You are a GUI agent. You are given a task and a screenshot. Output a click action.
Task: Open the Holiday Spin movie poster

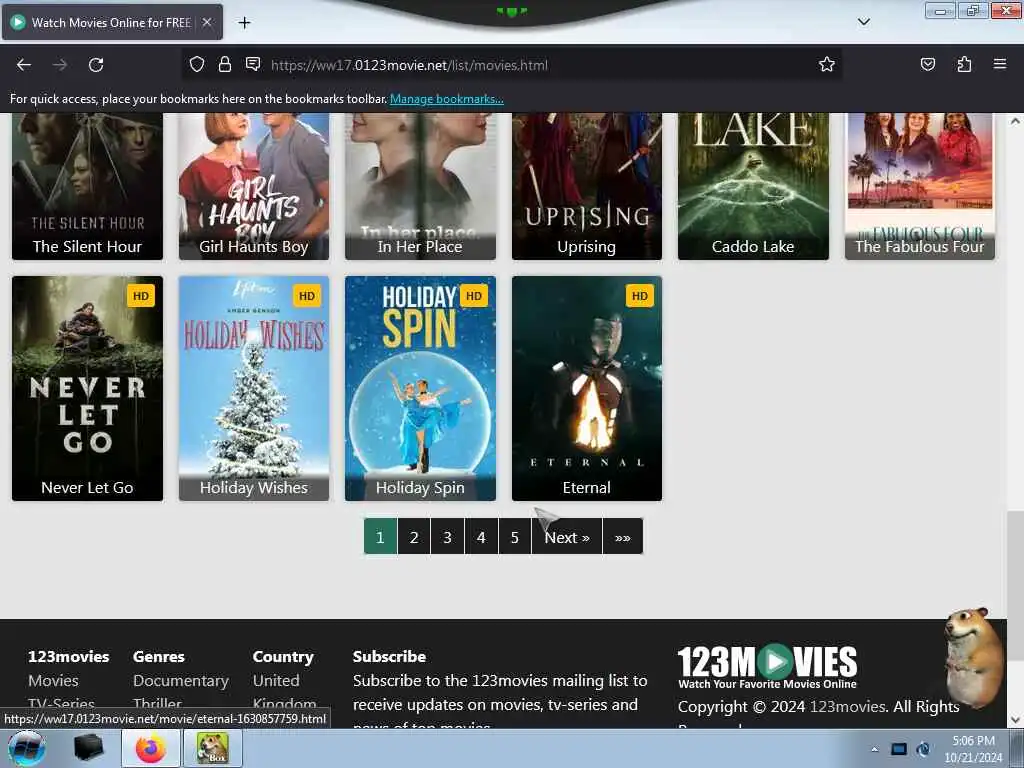click(x=420, y=389)
